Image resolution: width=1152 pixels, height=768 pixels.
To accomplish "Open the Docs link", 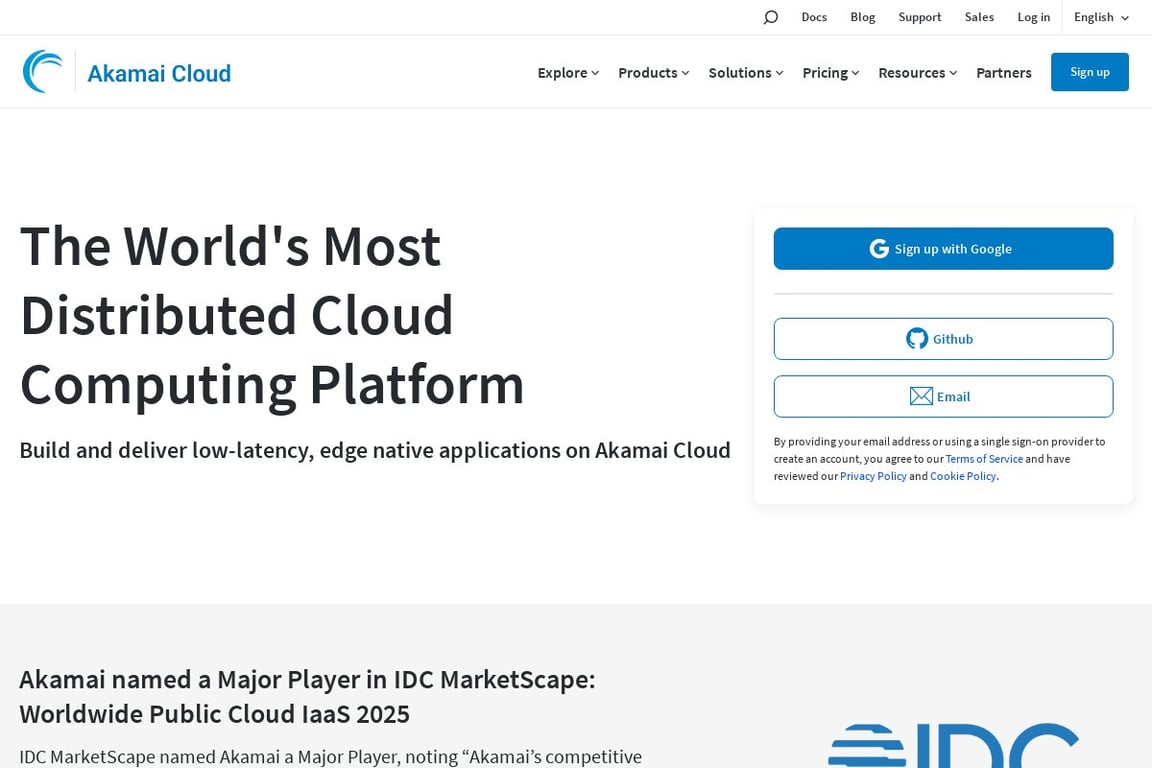I will tap(814, 17).
